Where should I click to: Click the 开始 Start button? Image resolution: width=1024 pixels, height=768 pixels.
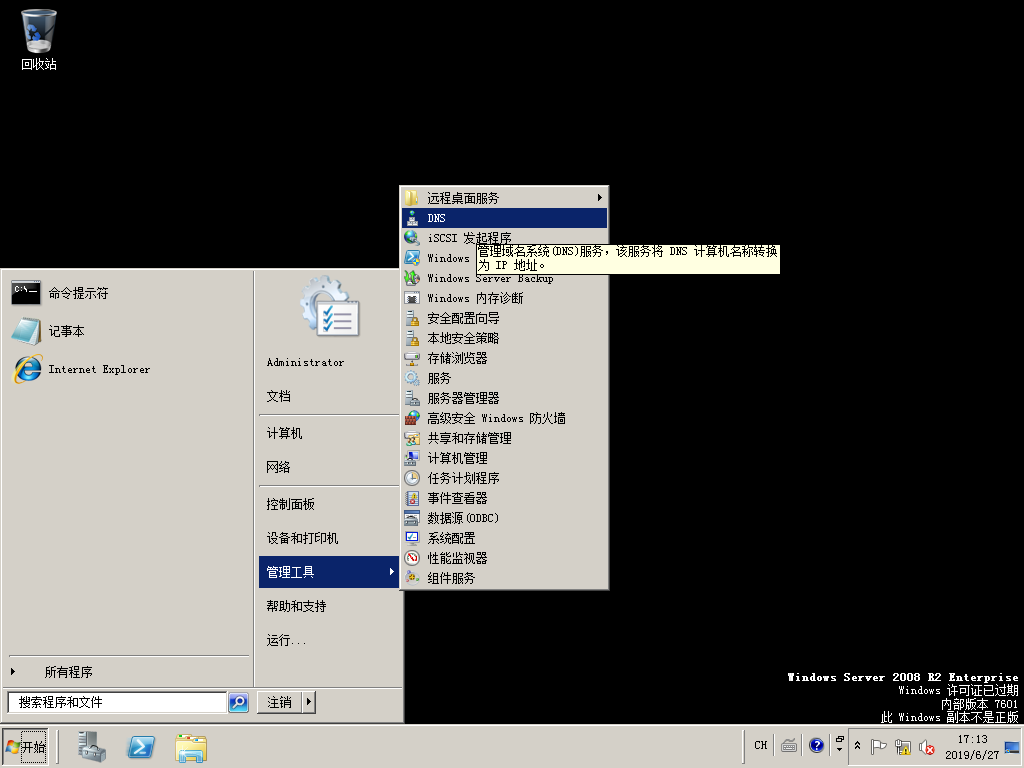(25, 746)
